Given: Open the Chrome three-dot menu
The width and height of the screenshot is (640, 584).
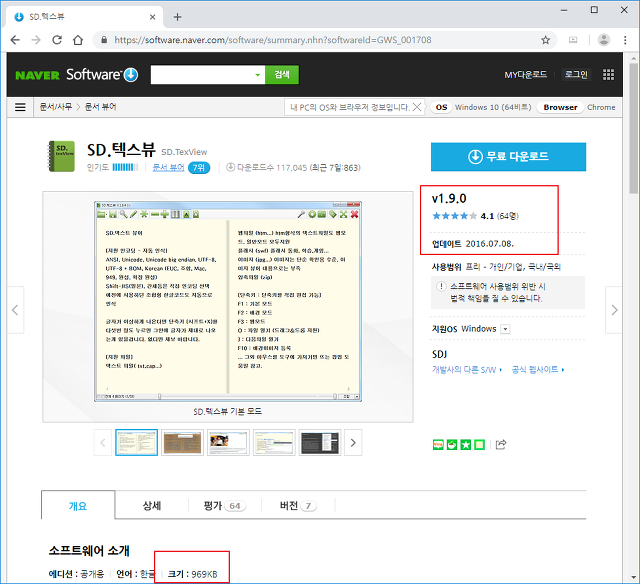Looking at the screenshot, I should point(625,40).
